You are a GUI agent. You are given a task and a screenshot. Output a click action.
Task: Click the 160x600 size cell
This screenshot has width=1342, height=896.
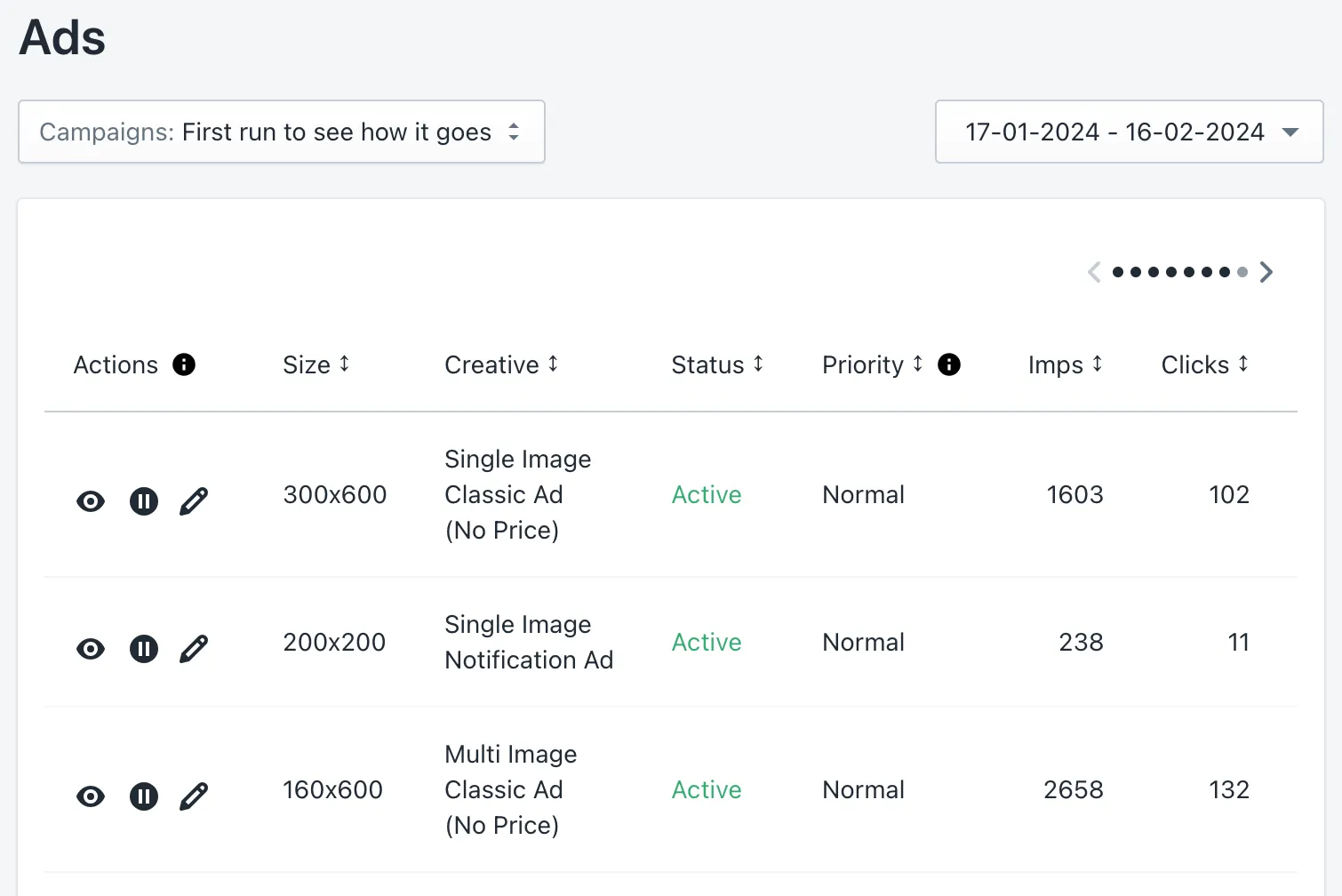(333, 789)
